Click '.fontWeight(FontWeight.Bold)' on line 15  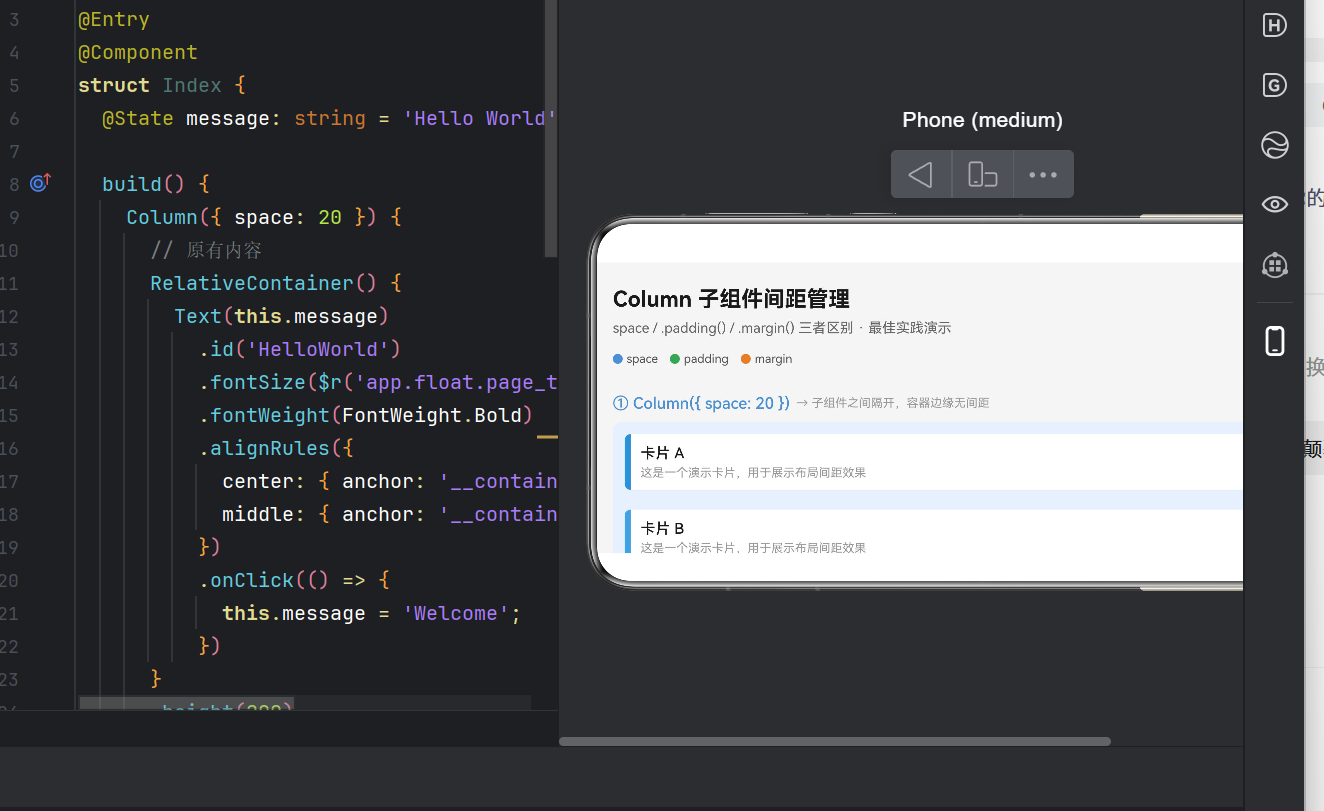(366, 415)
